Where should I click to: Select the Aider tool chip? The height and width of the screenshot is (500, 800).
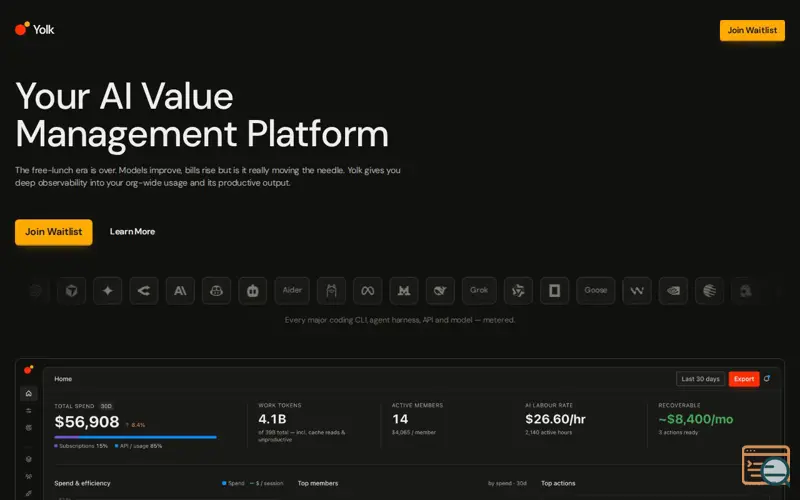click(x=292, y=290)
